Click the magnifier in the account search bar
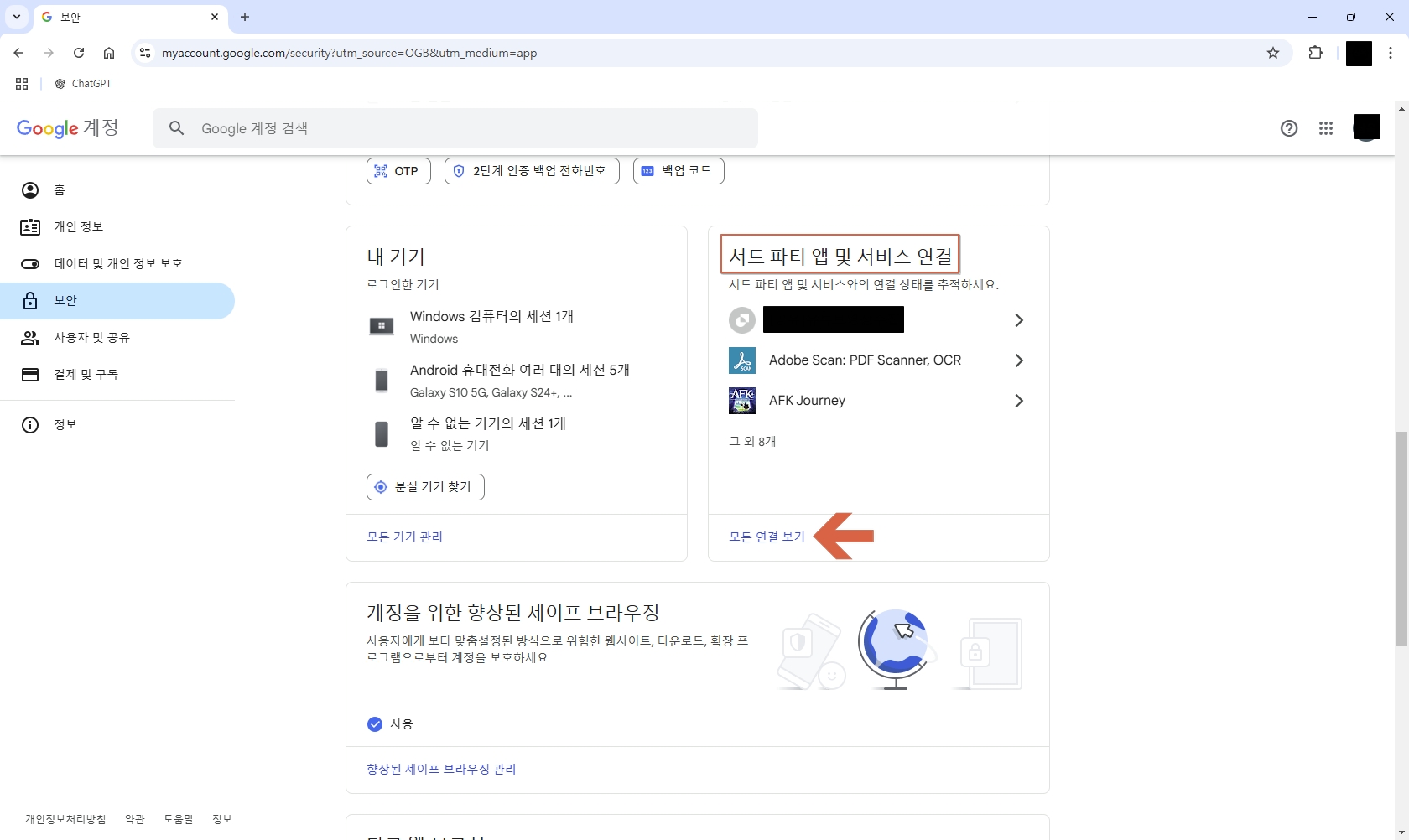Image resolution: width=1409 pixels, height=840 pixels. pos(176,128)
